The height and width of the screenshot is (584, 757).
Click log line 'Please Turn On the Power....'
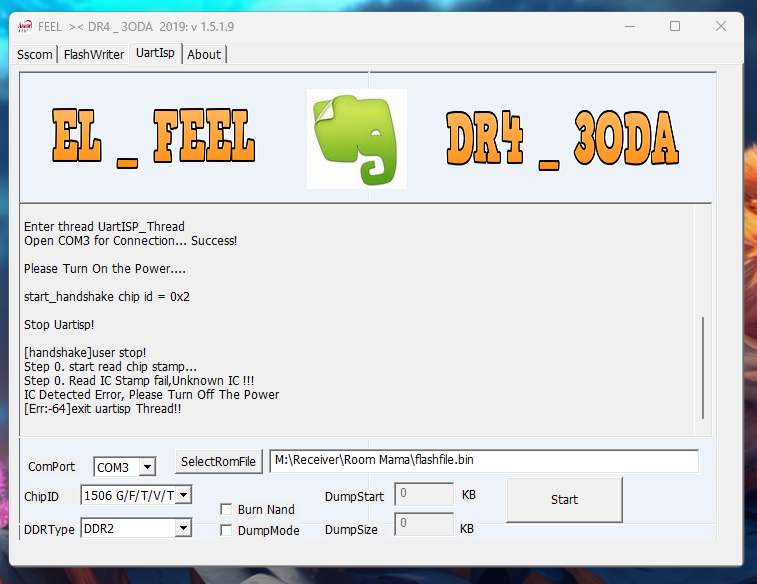click(x=105, y=269)
